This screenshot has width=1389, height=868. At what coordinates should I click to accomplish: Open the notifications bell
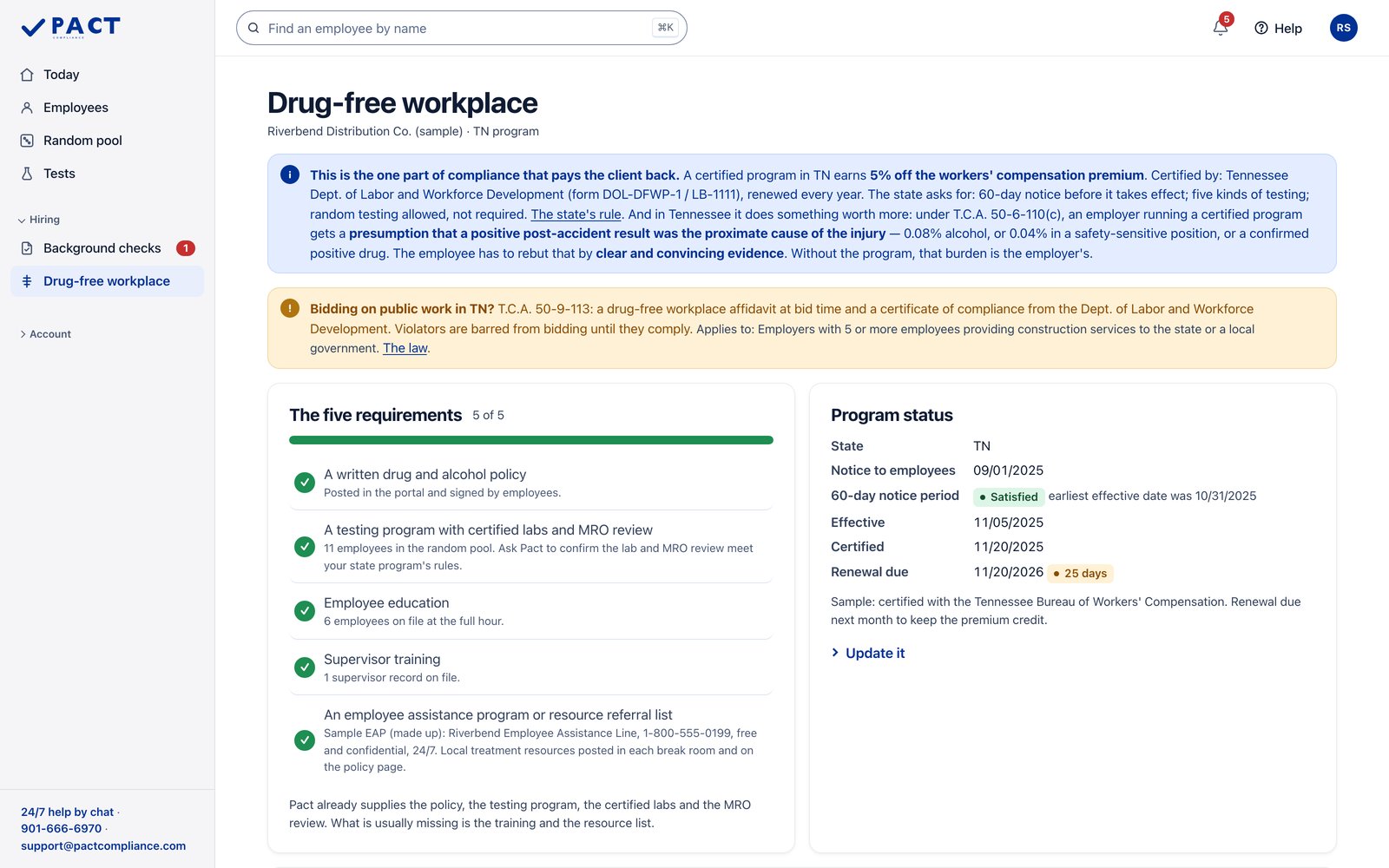[x=1221, y=28]
